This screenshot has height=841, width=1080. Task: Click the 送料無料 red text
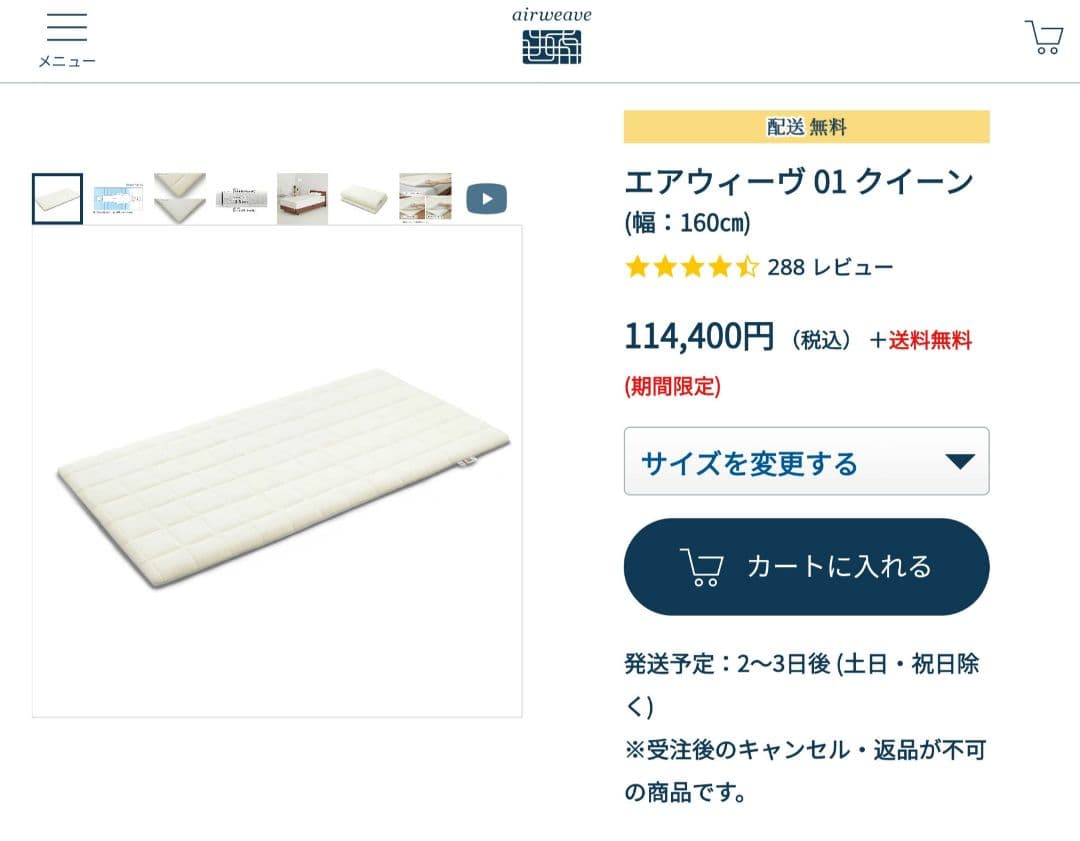[x=930, y=340]
